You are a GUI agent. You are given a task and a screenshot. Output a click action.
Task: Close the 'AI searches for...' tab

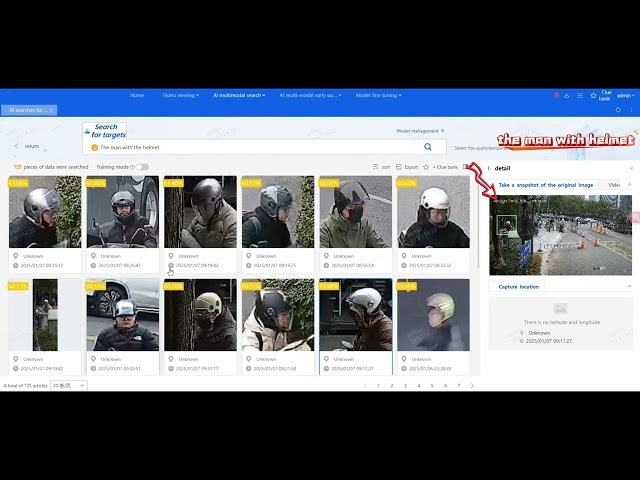pyautogui.click(x=51, y=110)
